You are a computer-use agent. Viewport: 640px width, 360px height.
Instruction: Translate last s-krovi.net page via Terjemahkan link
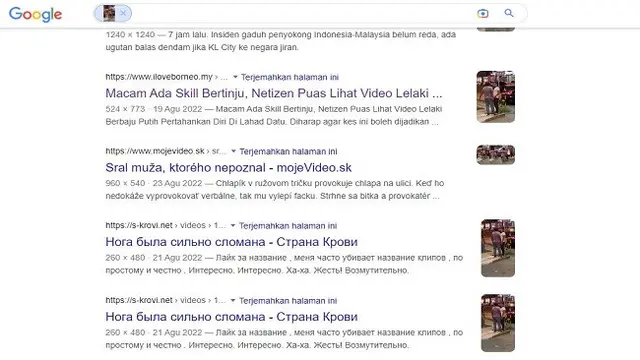288,301
